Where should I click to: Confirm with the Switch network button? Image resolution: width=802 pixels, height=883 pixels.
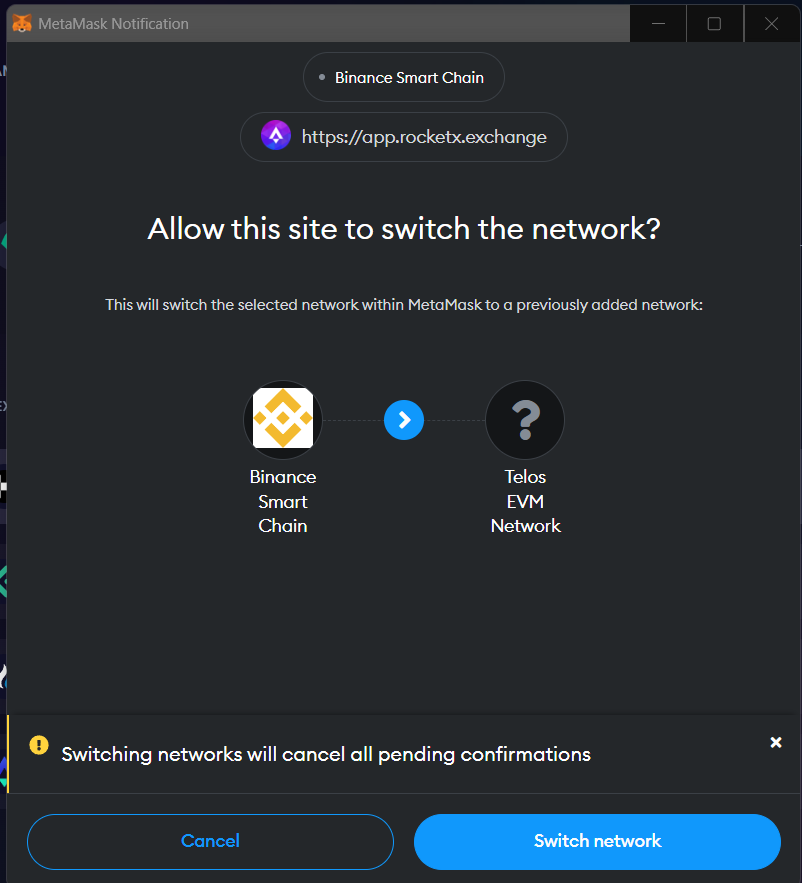597,841
